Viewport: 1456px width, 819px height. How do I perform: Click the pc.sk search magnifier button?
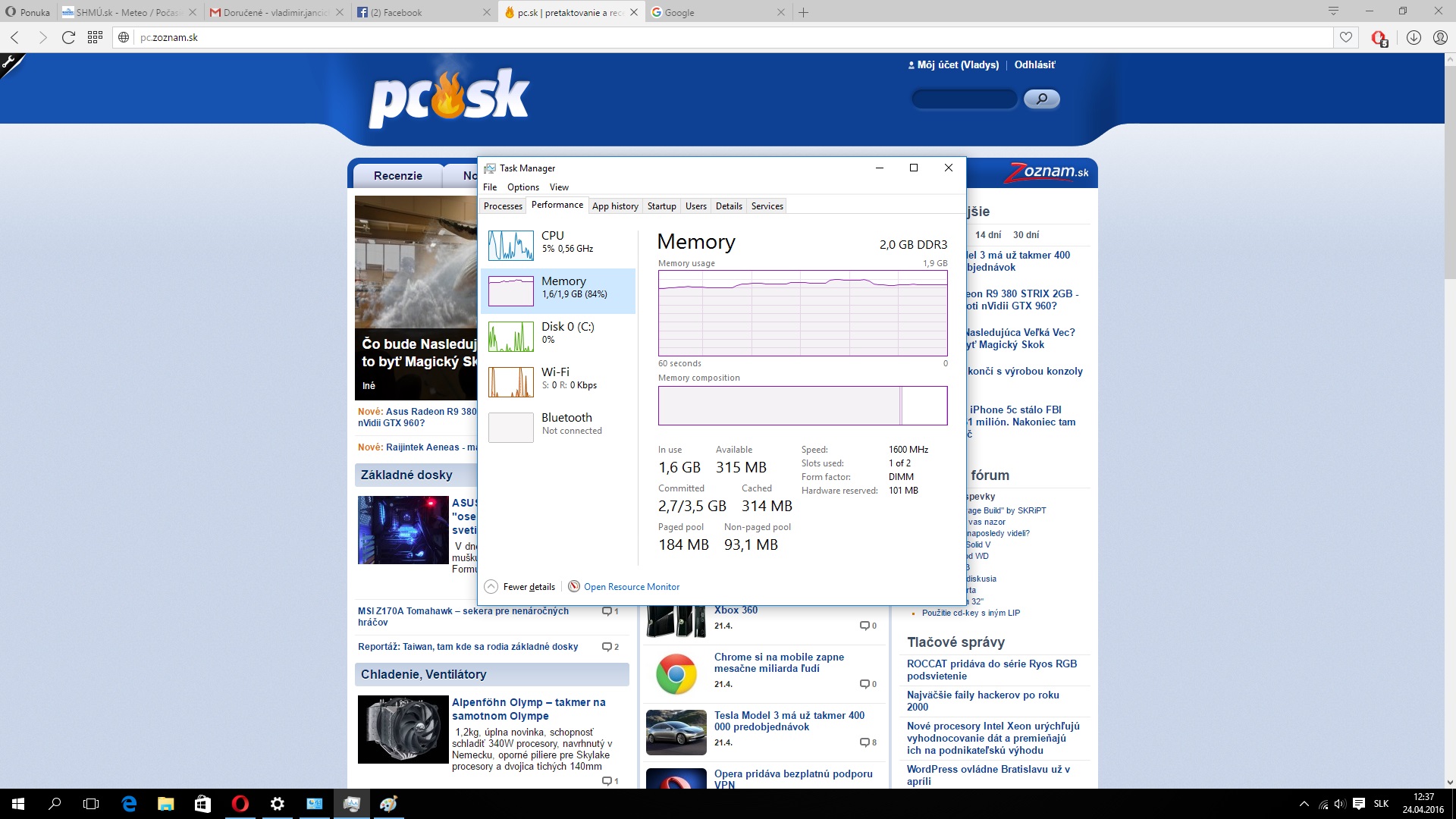pos(1042,99)
